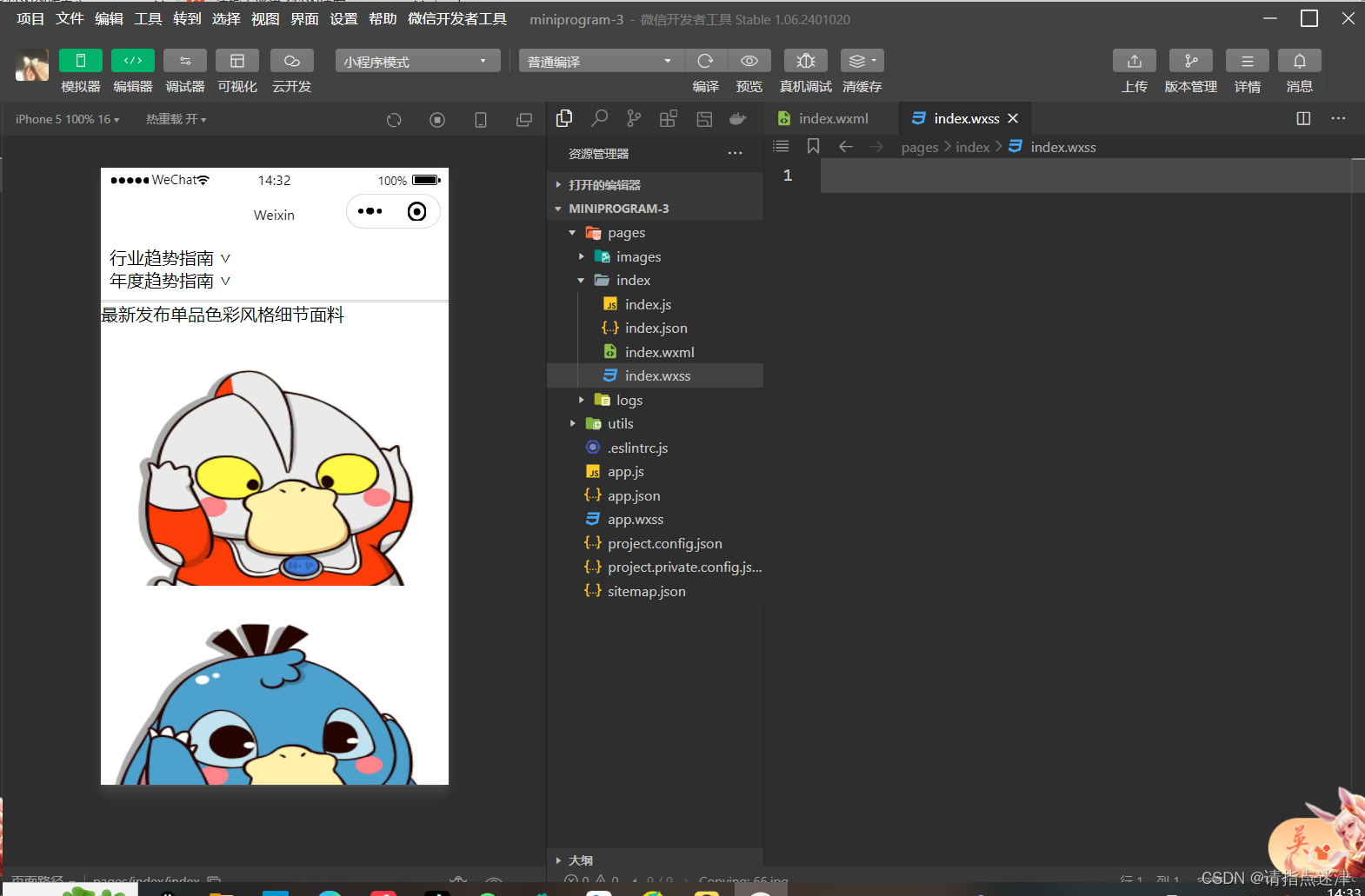Collapse the MINIPROGRAM-3 project root

pyautogui.click(x=655, y=209)
